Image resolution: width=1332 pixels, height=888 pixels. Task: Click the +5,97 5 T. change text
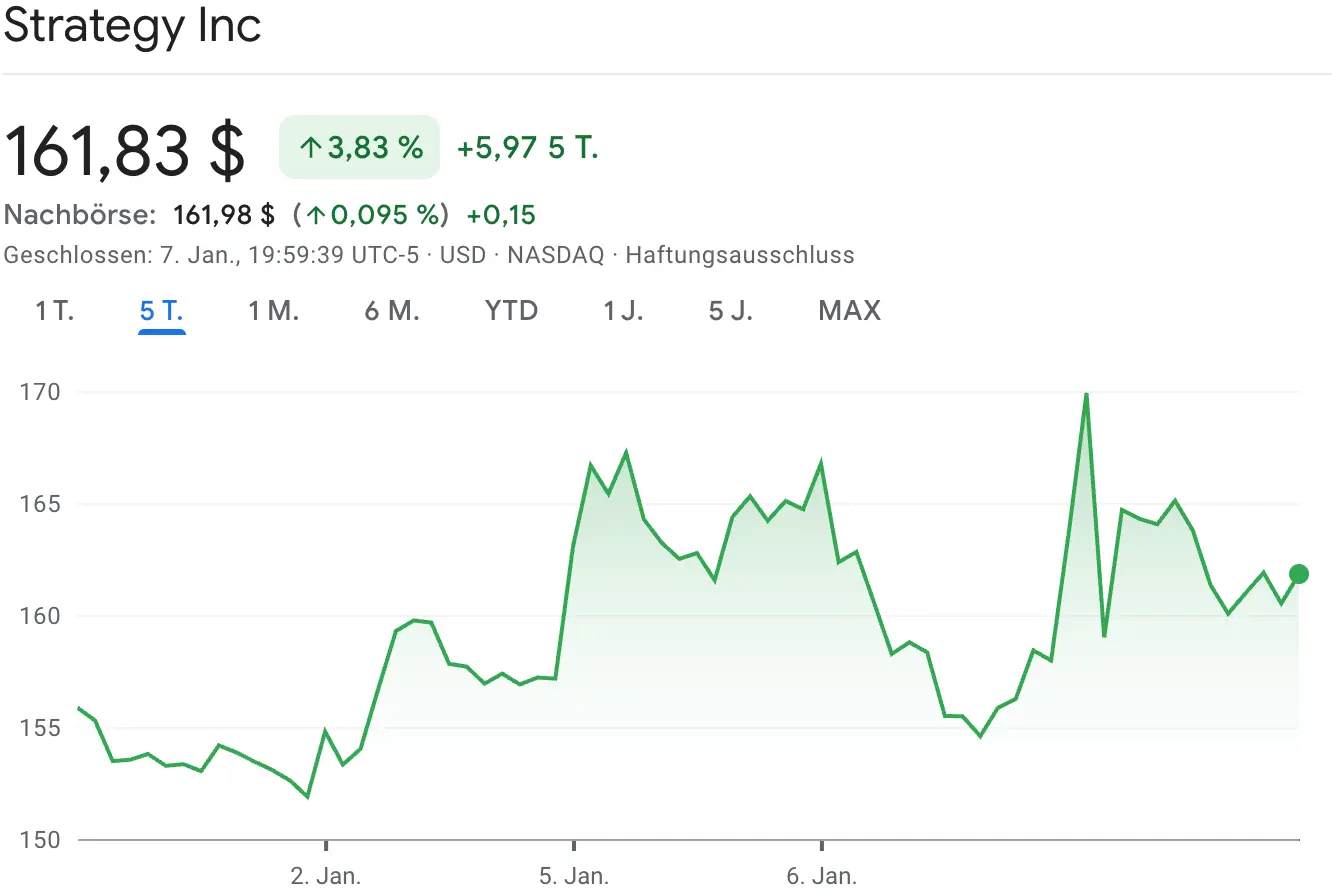527,149
